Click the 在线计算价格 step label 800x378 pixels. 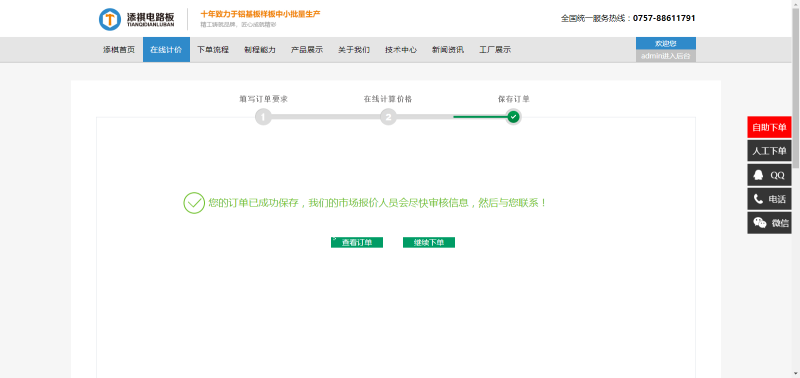pos(388,99)
